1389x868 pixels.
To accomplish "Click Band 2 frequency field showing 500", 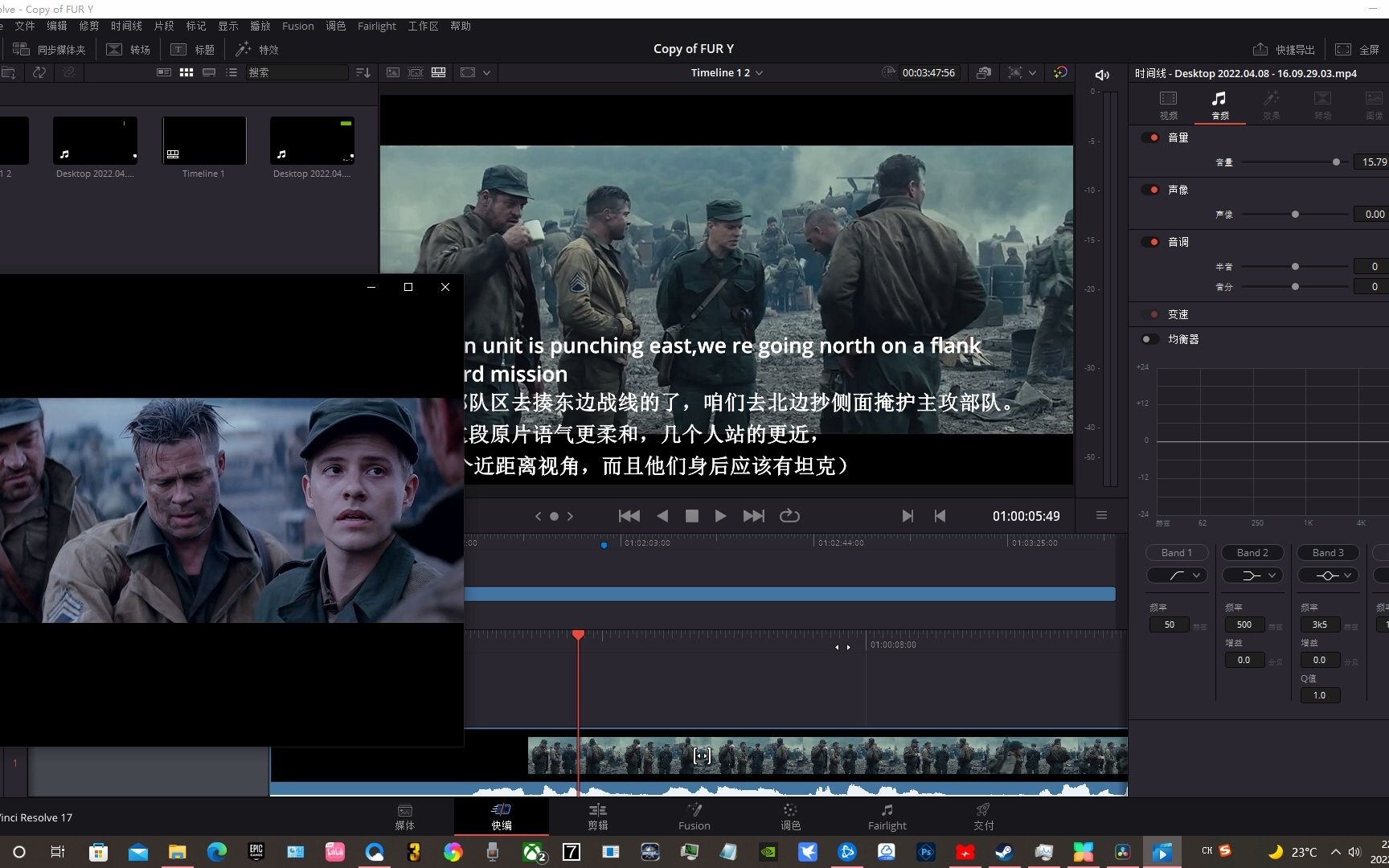I will pyautogui.click(x=1244, y=624).
